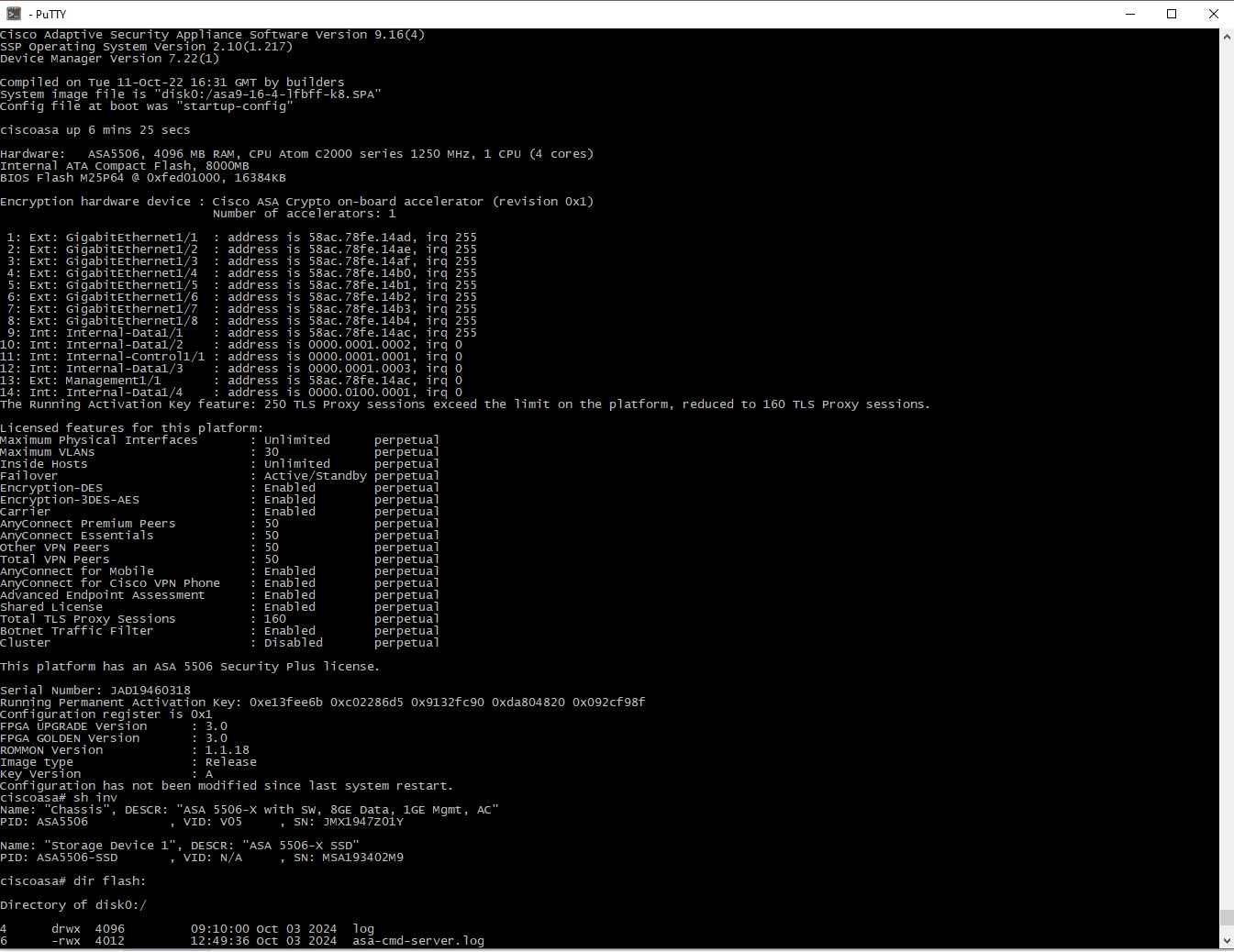
Task: Close the PuTTY window
Action: point(1213,14)
